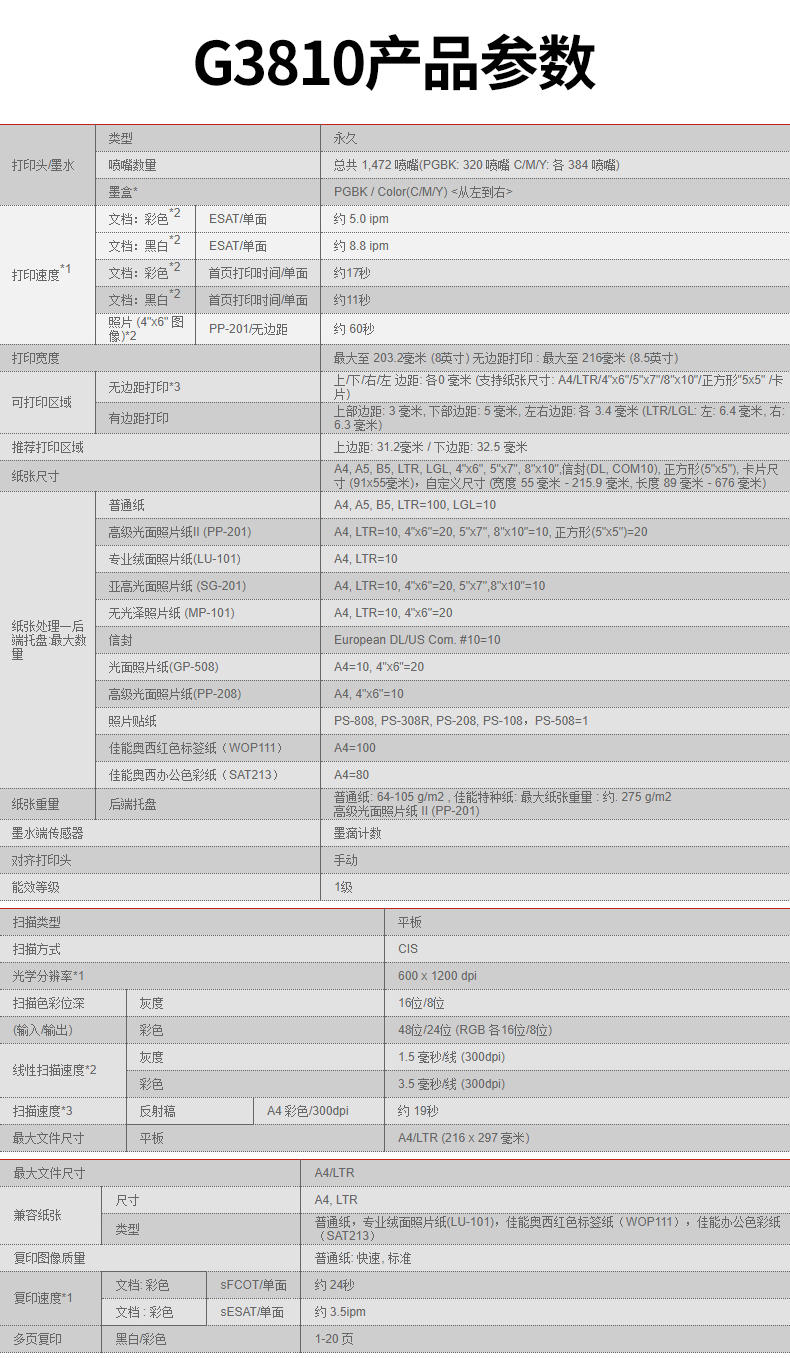Viewport: 790px width, 1358px height.
Task: Select A4 彩色/300dpi cell
Action: [307, 1111]
